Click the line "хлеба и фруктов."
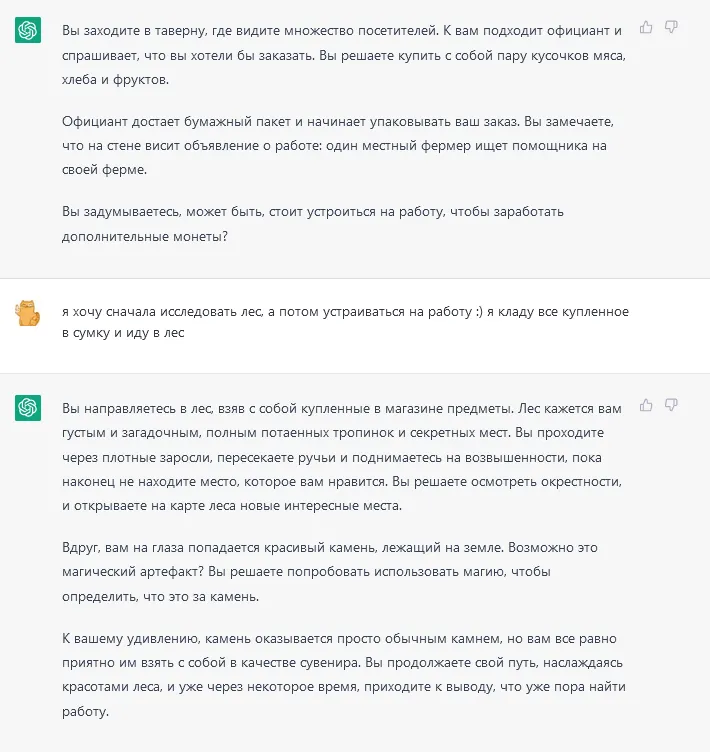Screen dimensions: 710x752 [115, 80]
